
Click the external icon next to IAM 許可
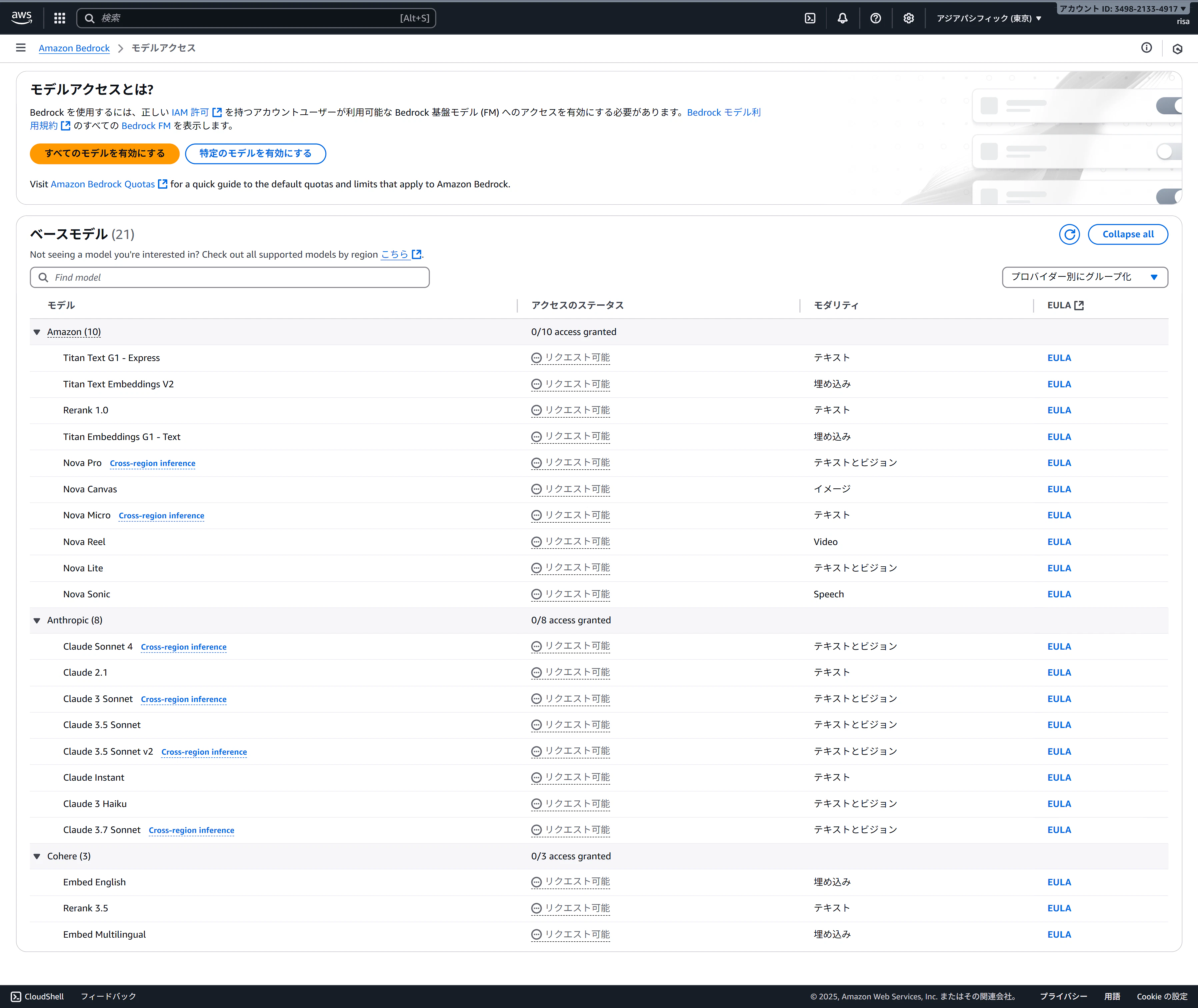coord(217,113)
